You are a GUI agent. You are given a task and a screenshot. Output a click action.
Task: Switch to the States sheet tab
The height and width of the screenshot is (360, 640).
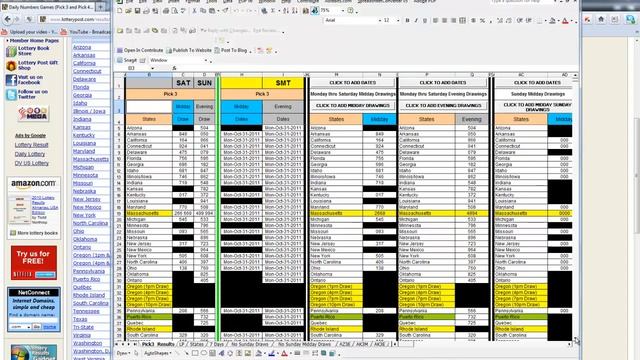(x=196, y=344)
